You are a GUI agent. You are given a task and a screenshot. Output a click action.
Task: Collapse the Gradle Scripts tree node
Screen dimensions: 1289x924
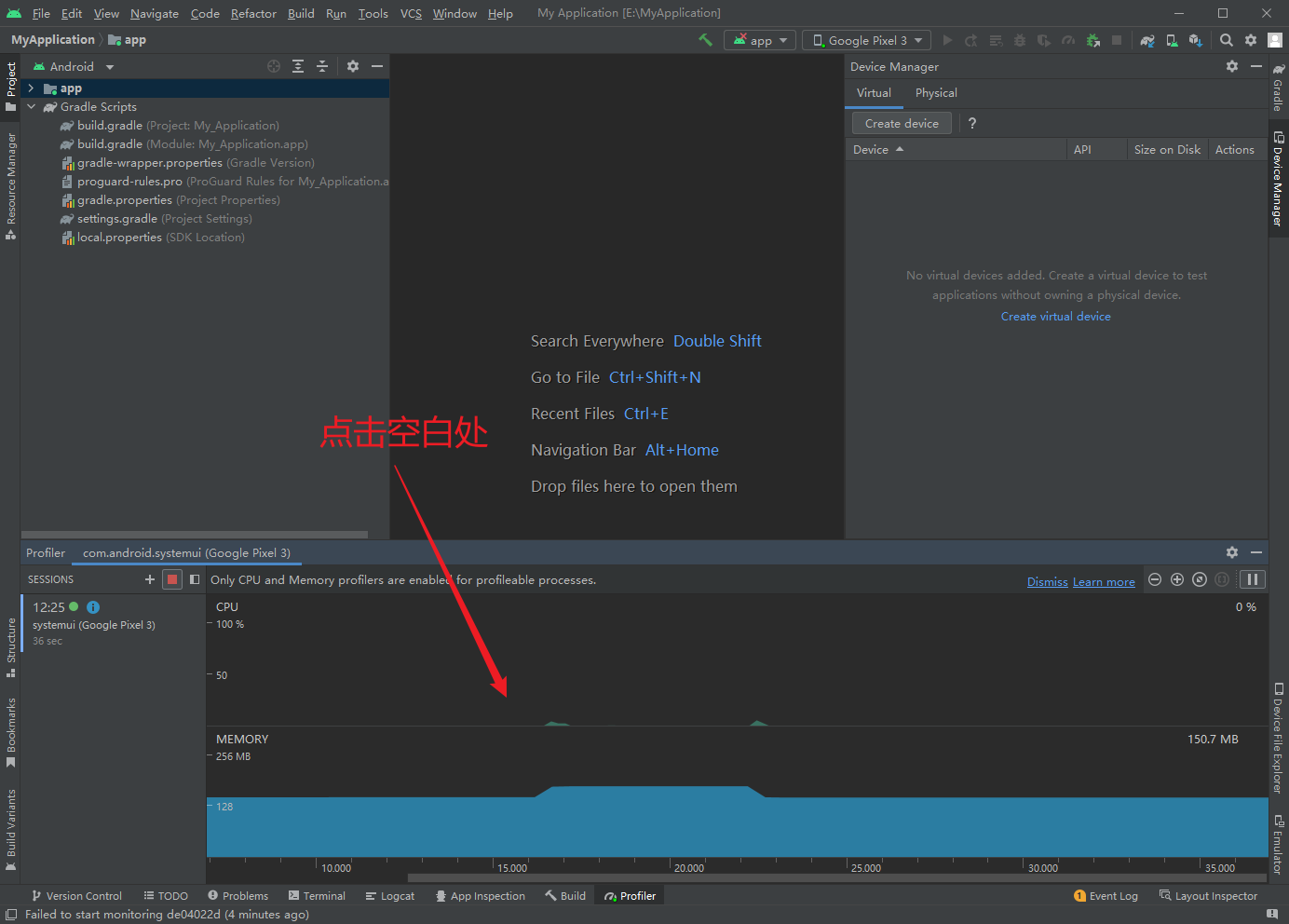[x=31, y=107]
